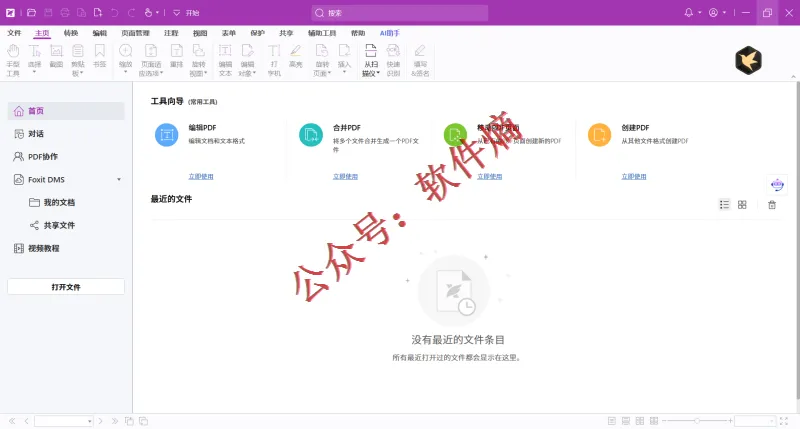Click the user account icon

(713, 13)
